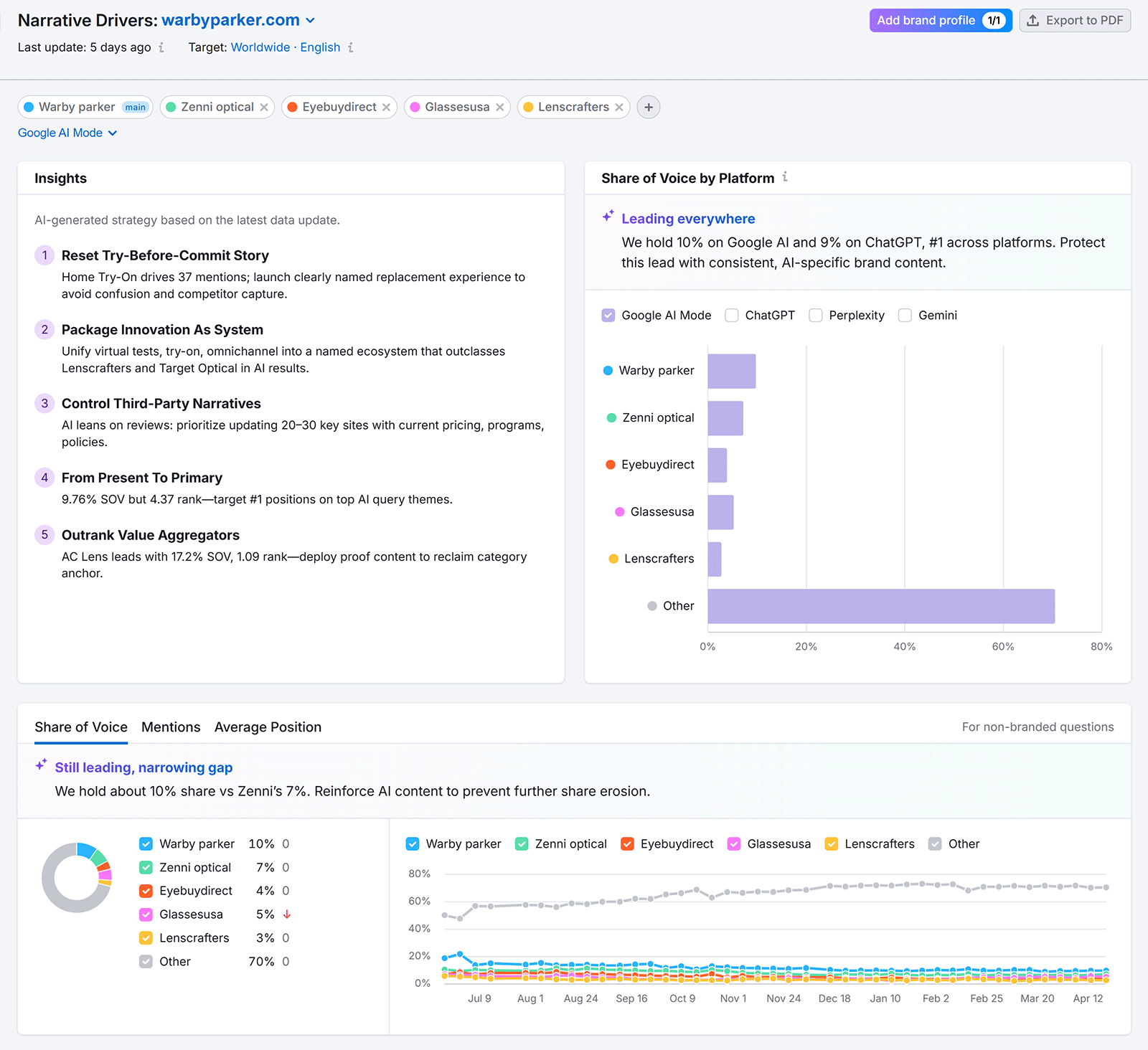
Task: Click the Other bar in the platform chart
Action: click(881, 606)
